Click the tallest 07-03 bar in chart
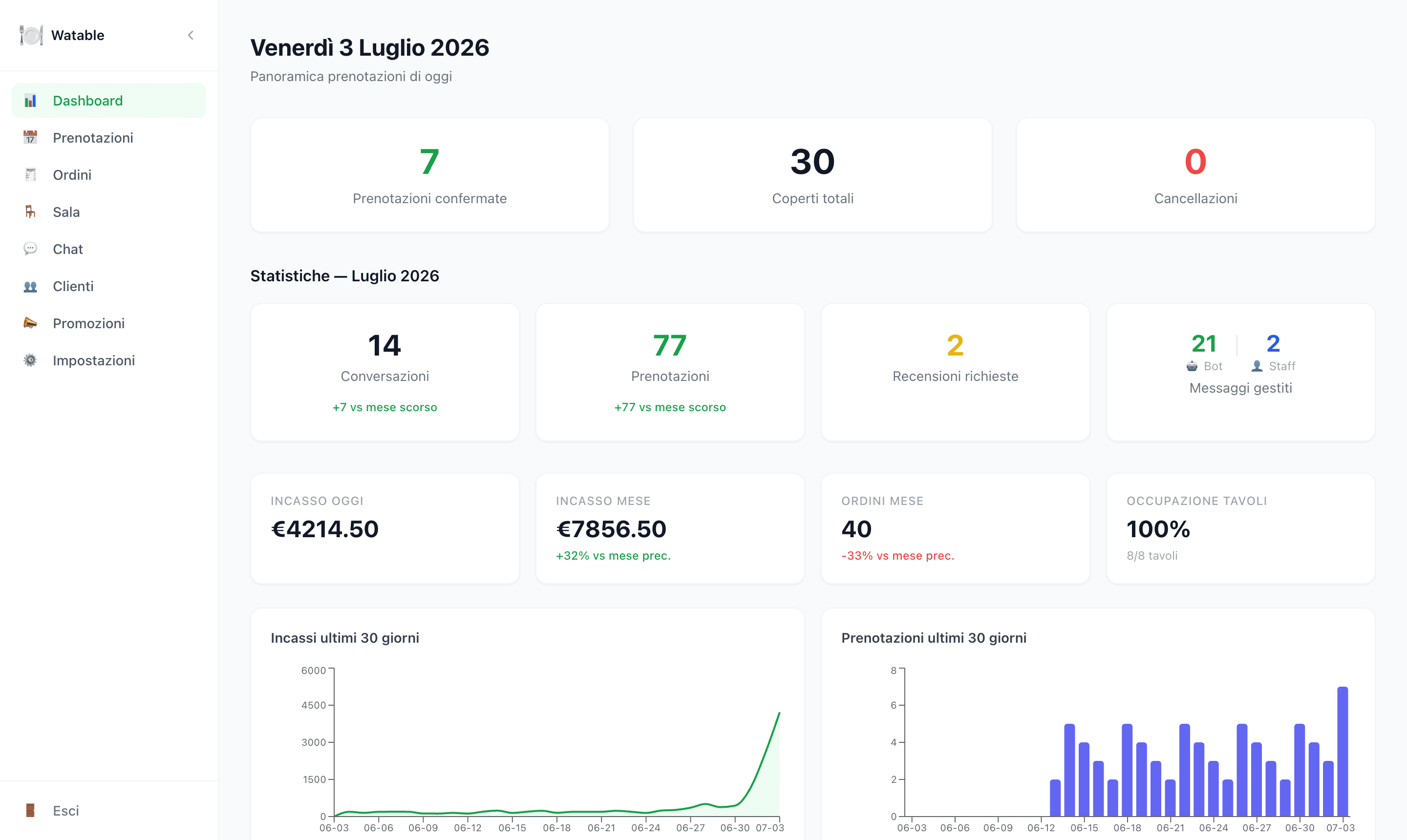This screenshot has width=1407, height=840. click(1343, 751)
